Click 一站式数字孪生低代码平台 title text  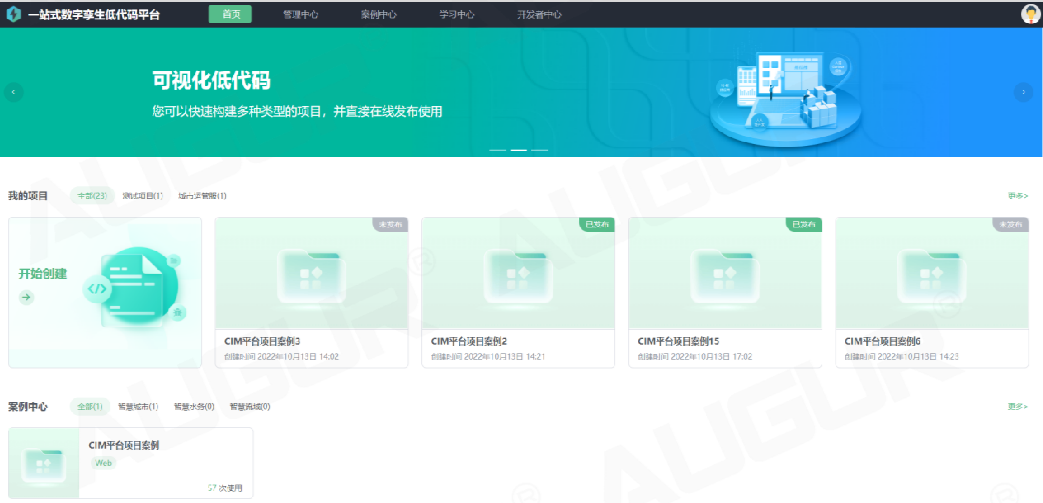(94, 15)
